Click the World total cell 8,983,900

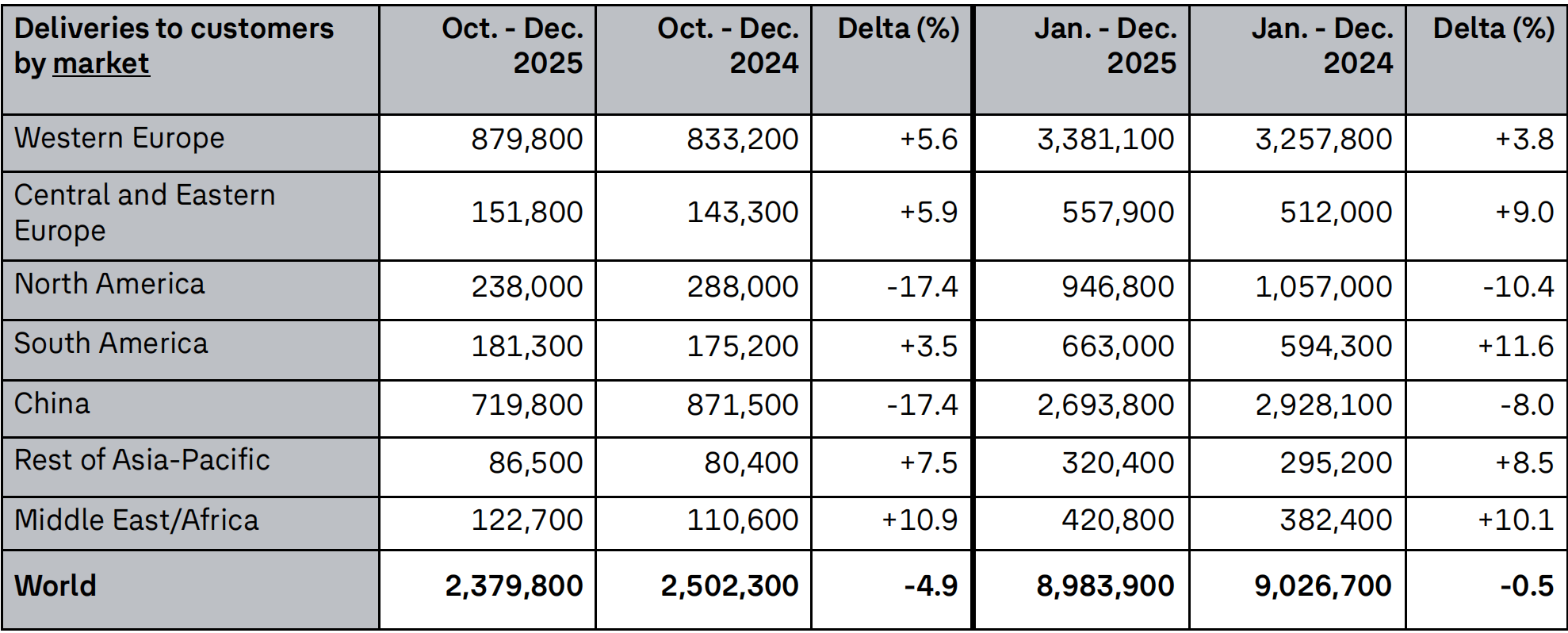click(x=1105, y=586)
